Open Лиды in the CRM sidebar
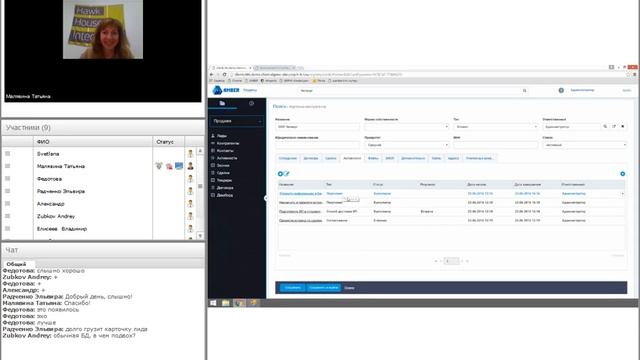Image resolution: width=640 pixels, height=360 pixels. click(222, 136)
